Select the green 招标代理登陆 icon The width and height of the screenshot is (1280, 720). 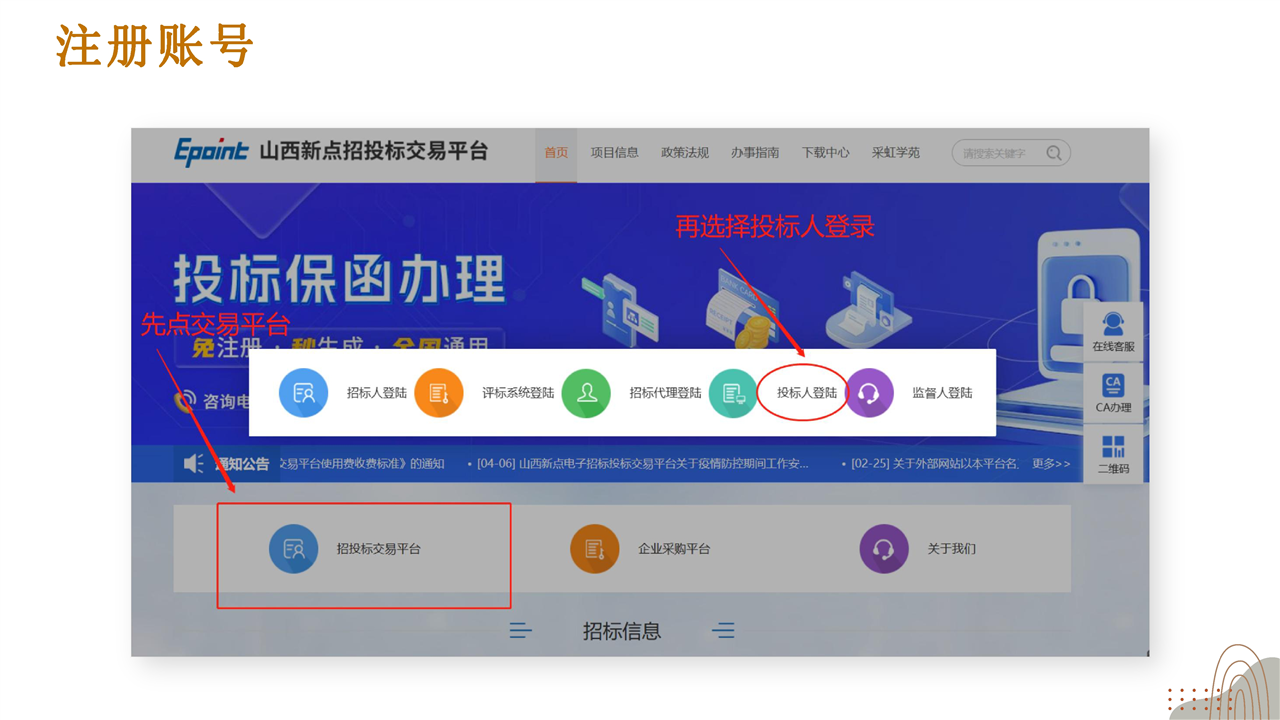coord(586,393)
